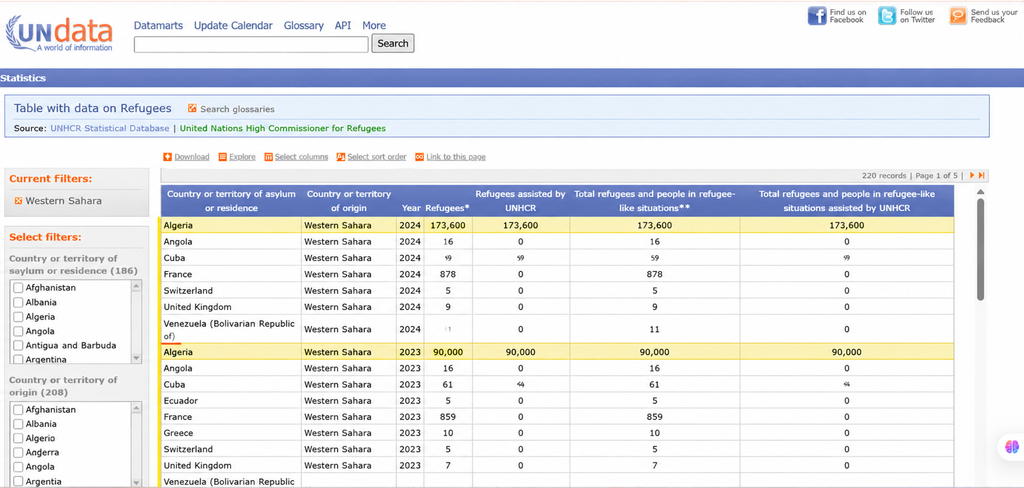Viewport: 1024px width, 488px height.
Task: Open the Explore link
Action: (242, 157)
